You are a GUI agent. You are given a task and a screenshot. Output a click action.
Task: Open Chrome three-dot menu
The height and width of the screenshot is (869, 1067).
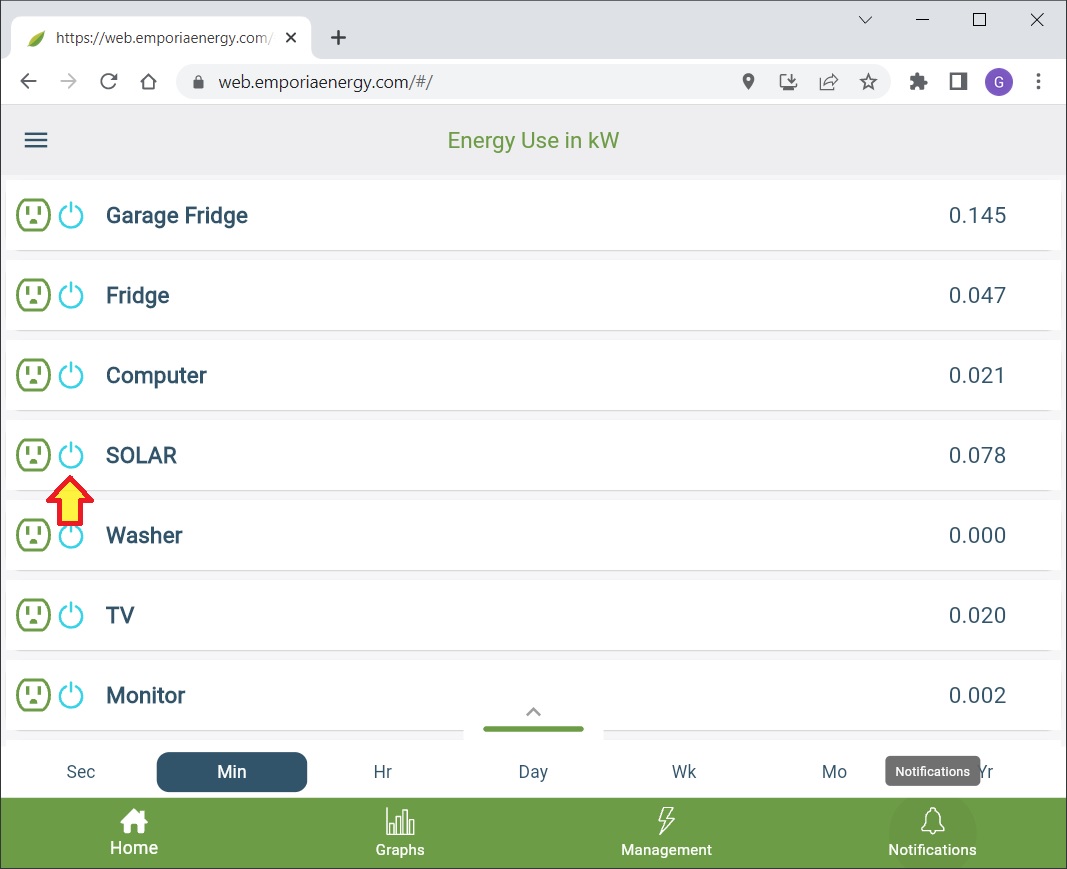point(1039,82)
